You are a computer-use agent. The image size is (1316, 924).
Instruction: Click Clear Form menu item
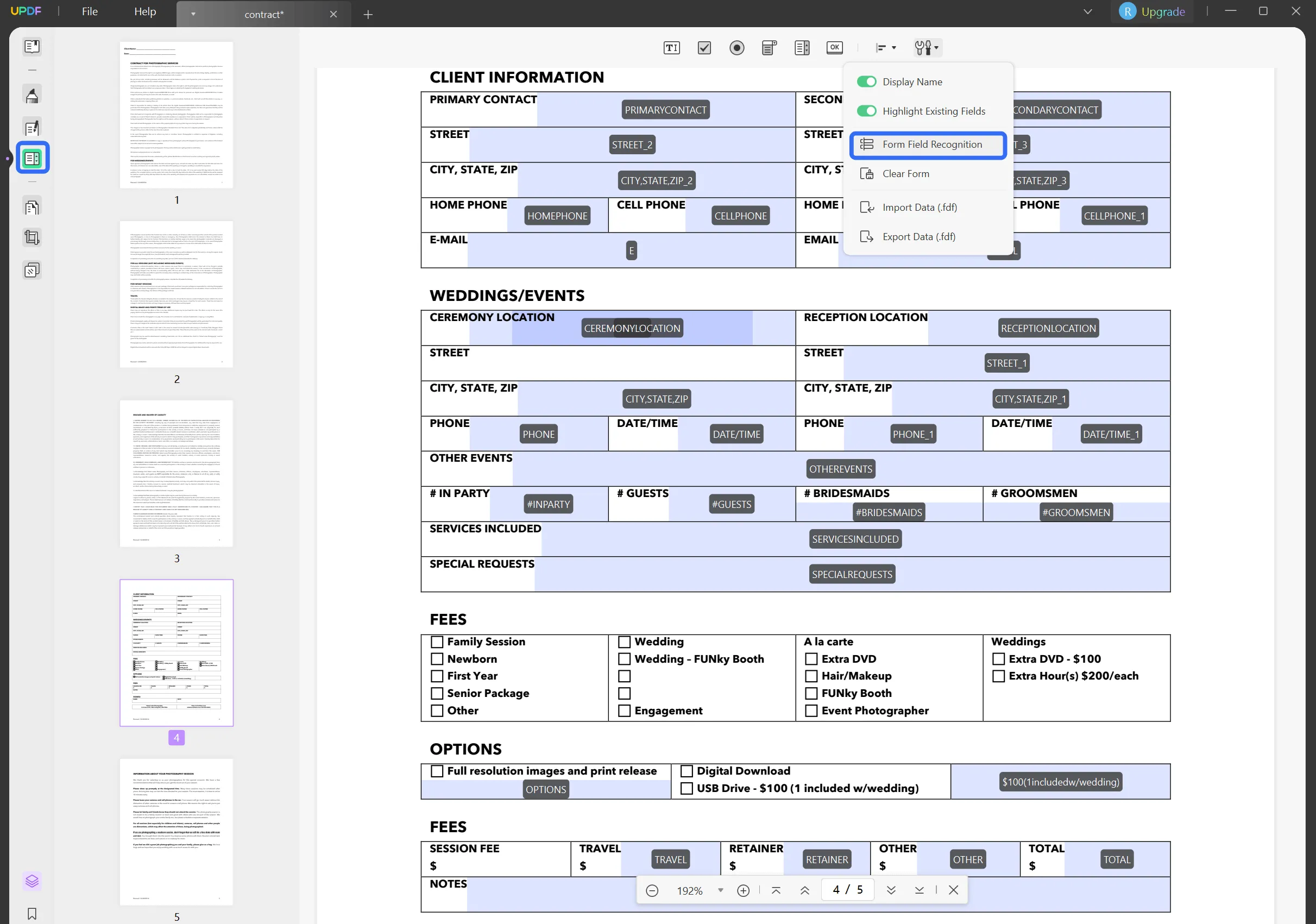(x=905, y=174)
